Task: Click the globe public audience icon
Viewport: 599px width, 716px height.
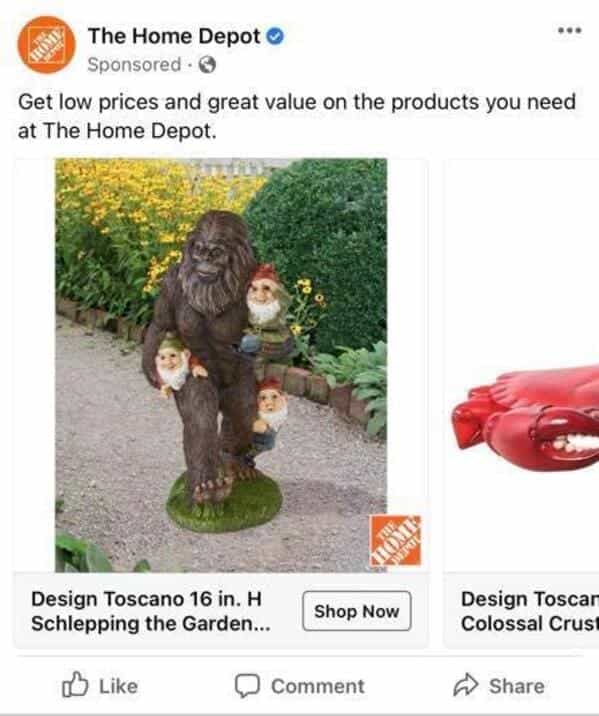Action: (207, 64)
